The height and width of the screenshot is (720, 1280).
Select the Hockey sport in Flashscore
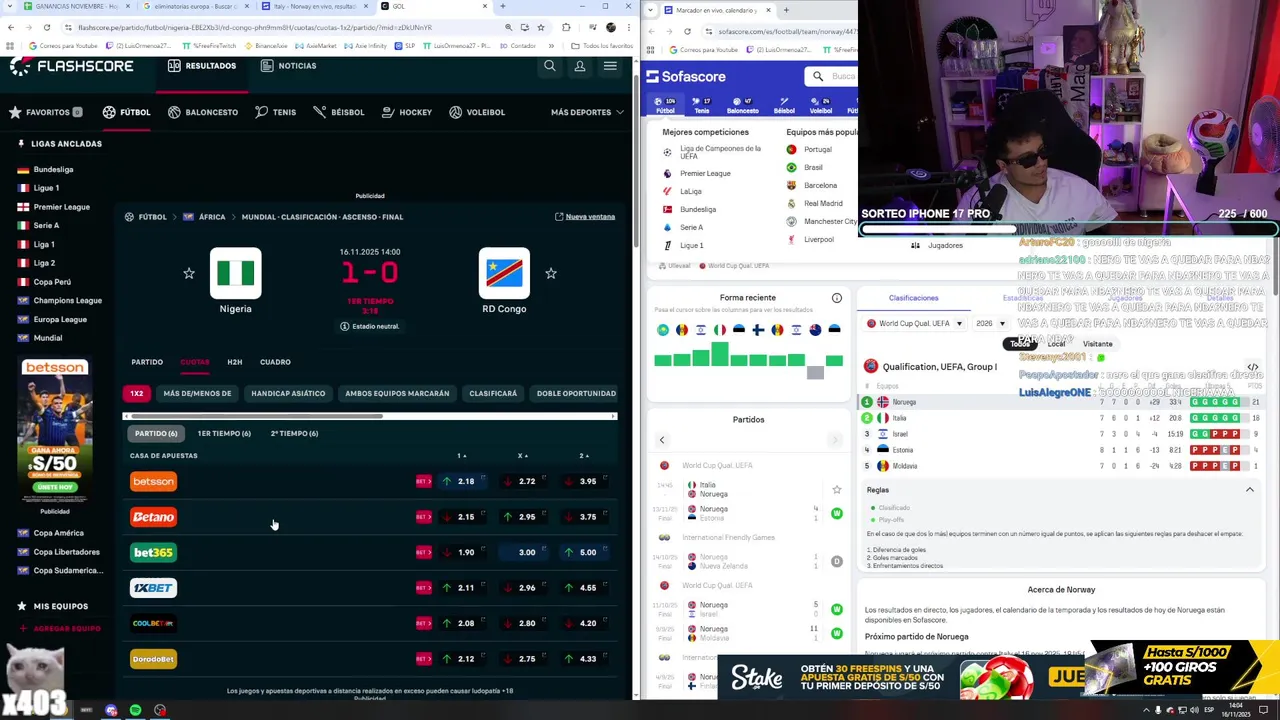pos(407,112)
